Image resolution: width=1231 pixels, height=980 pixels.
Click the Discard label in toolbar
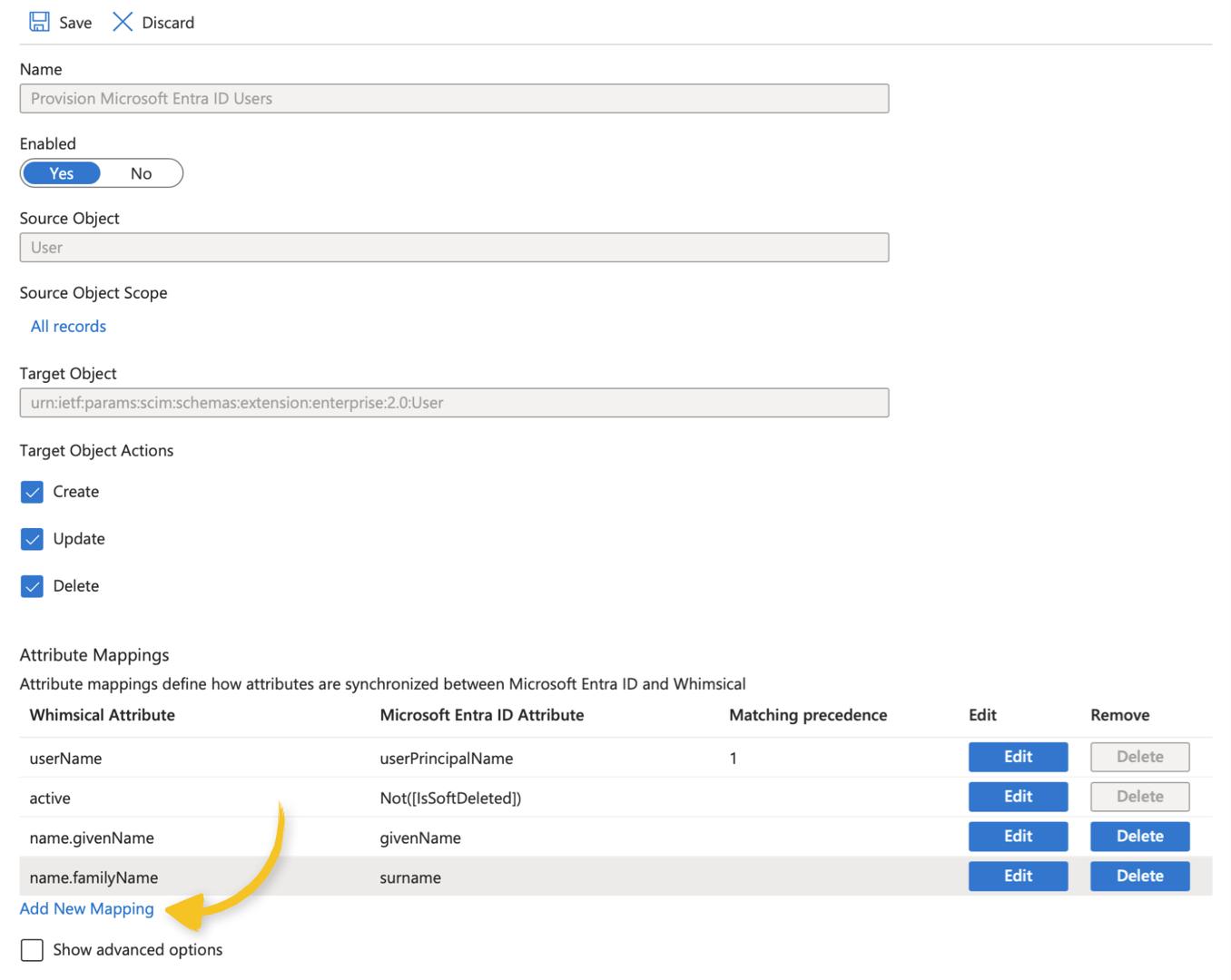pos(168,23)
